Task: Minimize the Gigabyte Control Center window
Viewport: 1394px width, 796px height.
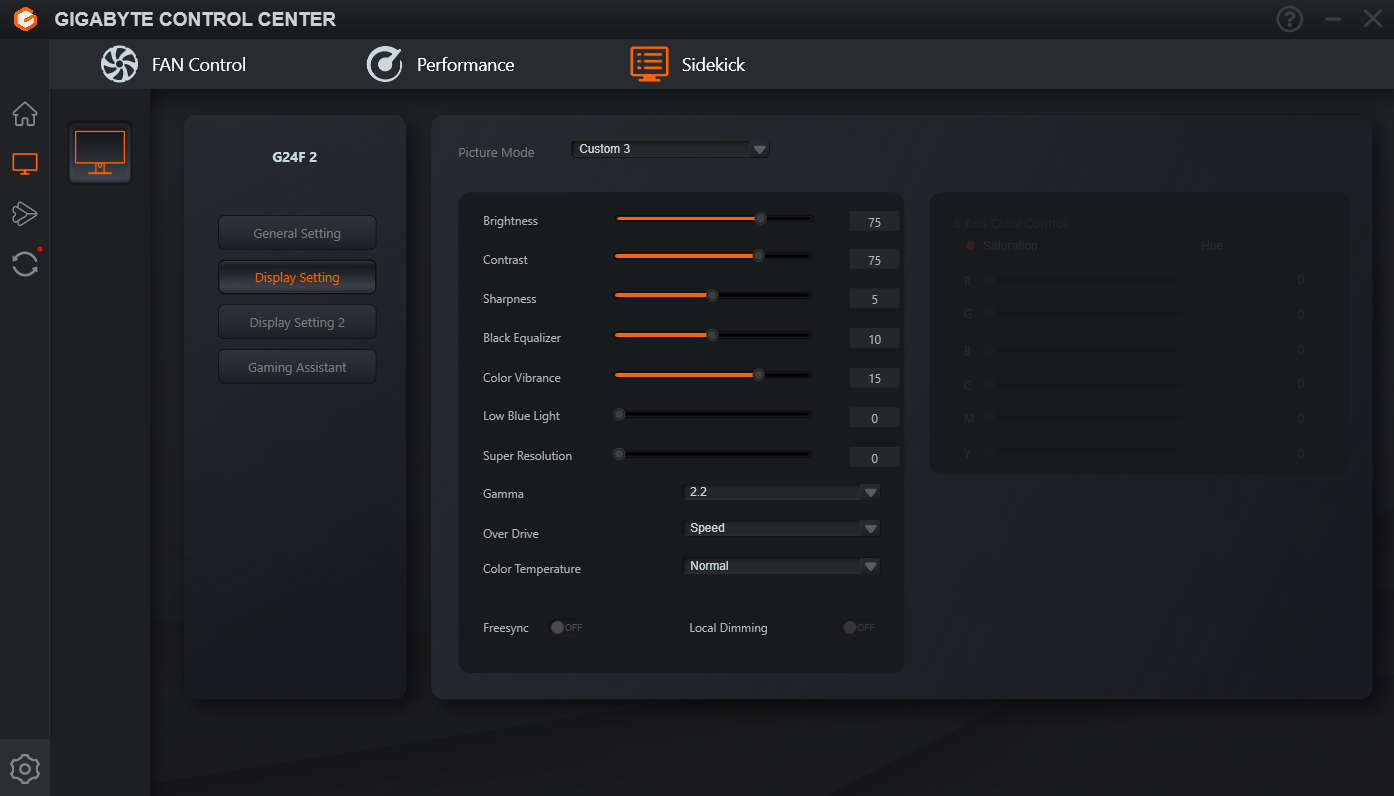Action: click(1332, 19)
